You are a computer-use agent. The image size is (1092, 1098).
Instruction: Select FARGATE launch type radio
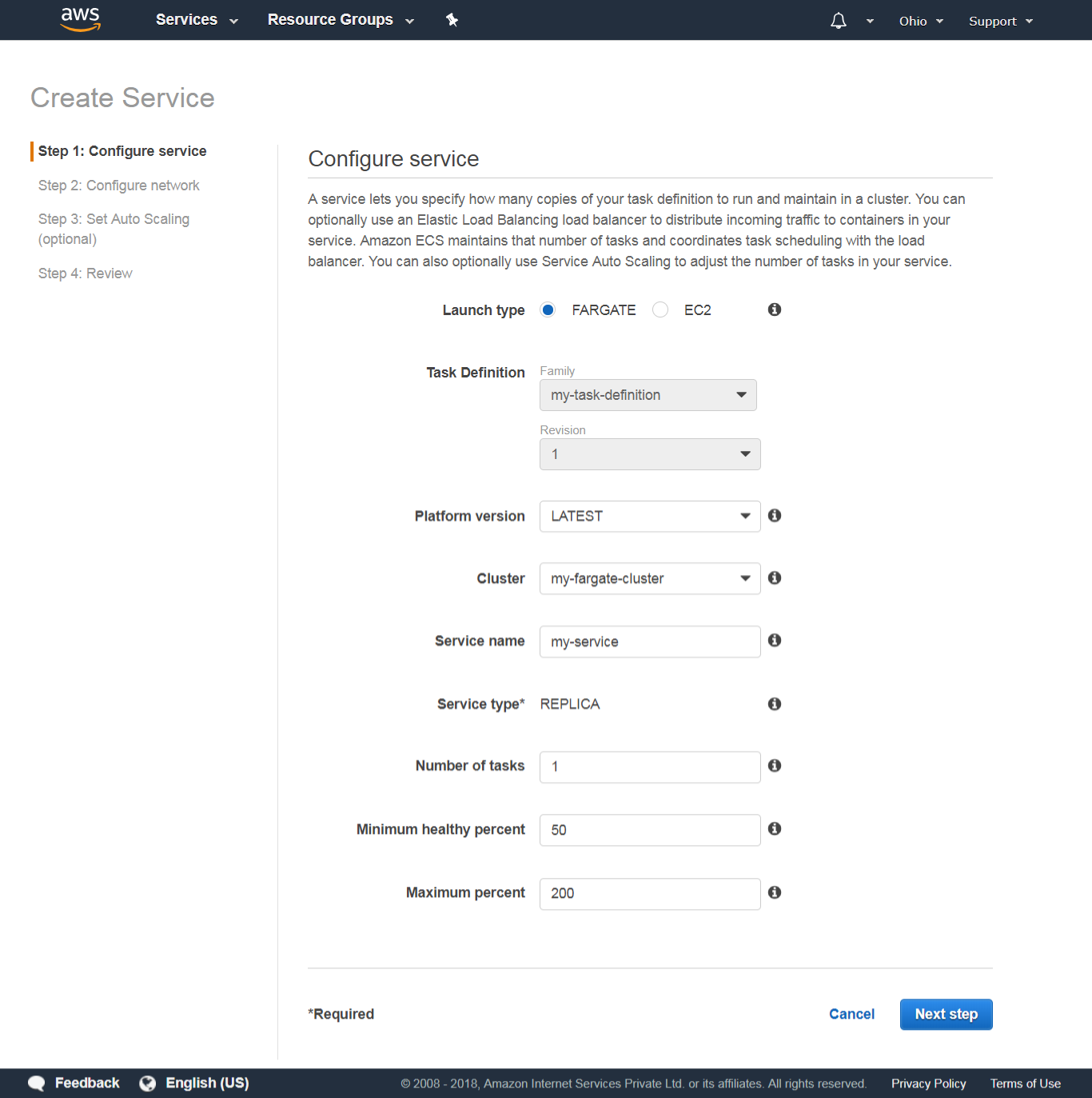coord(548,309)
